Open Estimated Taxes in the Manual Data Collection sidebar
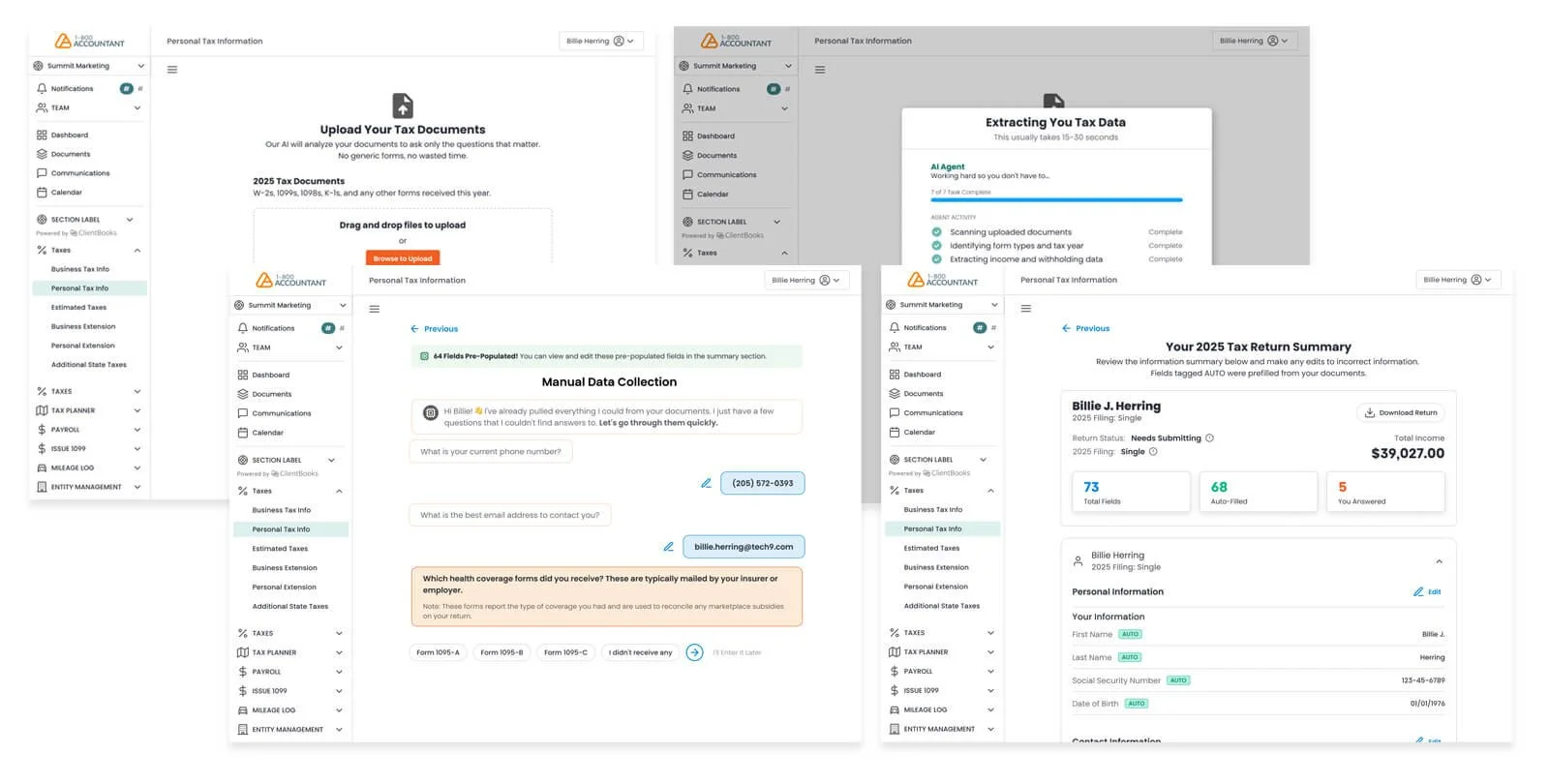Screen dimensions: 1549x784 coord(280,549)
